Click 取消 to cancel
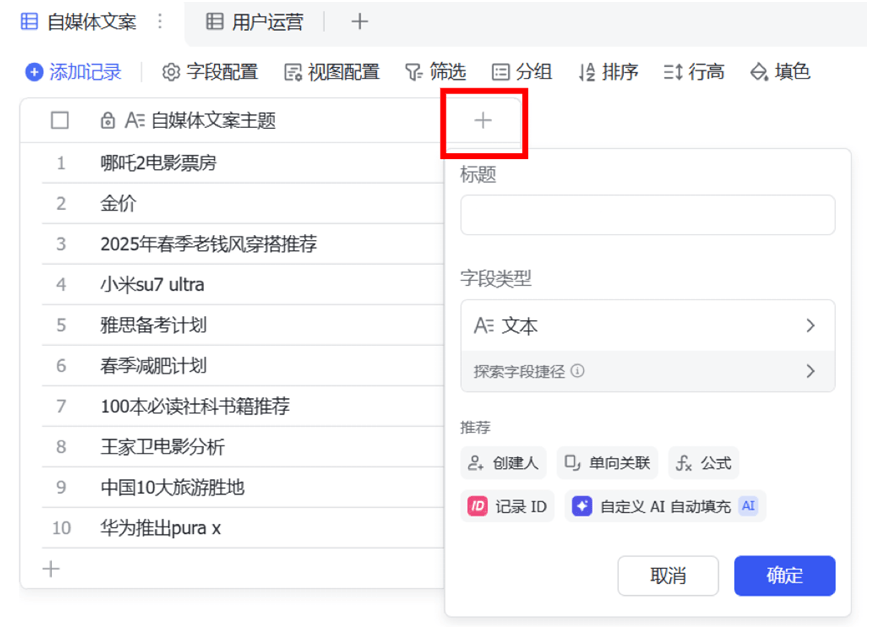This screenshot has width=869, height=629. [x=668, y=576]
